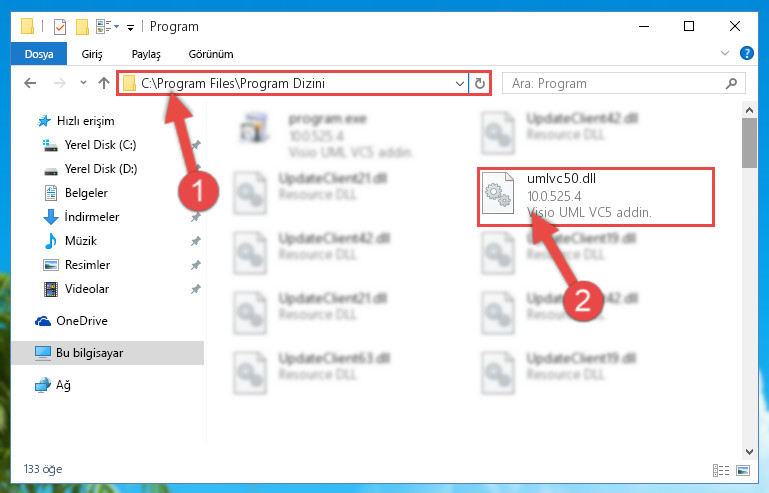Open the Dosya menu tab
Image resolution: width=769 pixels, height=493 pixels.
click(39, 54)
